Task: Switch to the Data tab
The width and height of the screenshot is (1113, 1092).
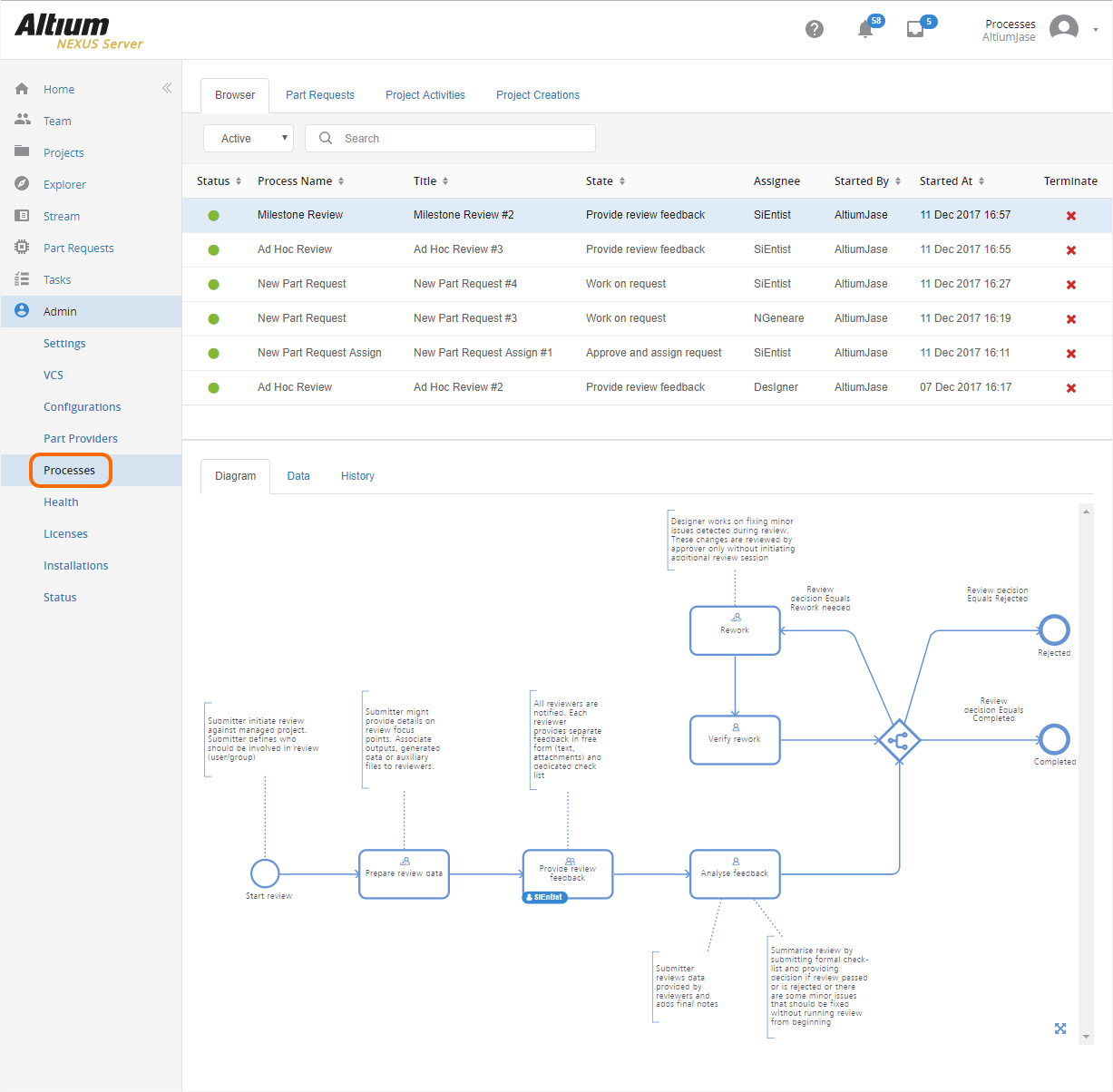Action: [298, 476]
